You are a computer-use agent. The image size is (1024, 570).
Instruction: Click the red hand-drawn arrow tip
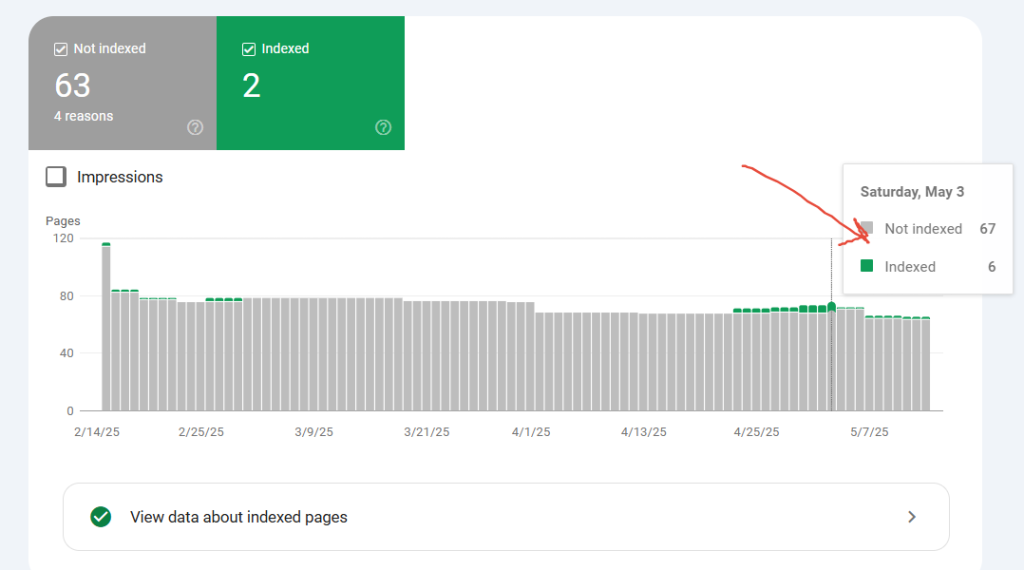(x=866, y=238)
